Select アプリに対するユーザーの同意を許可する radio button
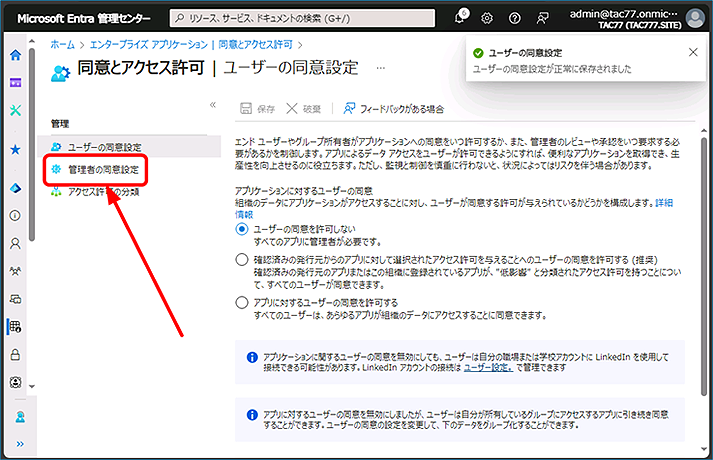 (x=242, y=302)
